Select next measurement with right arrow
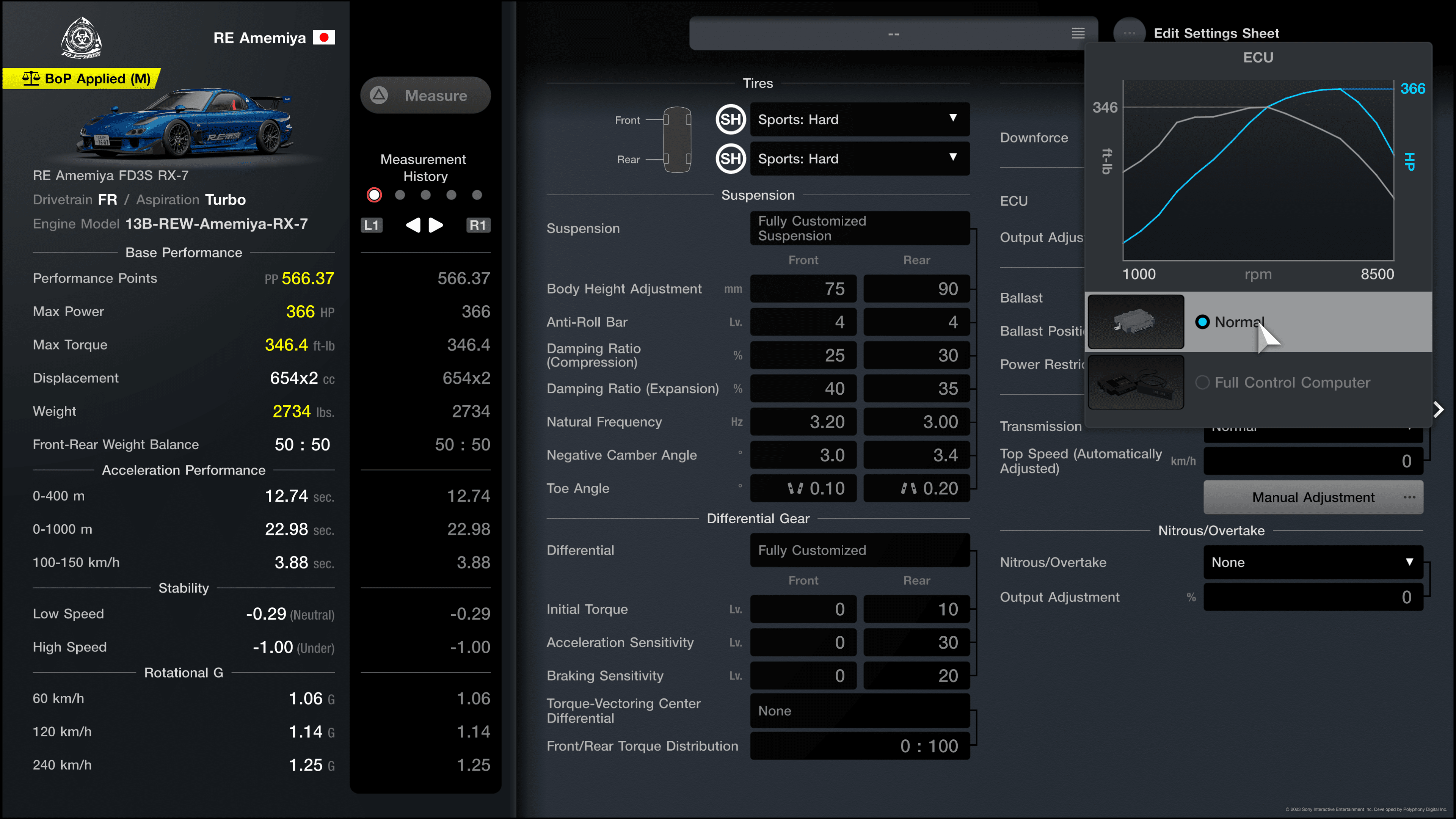Viewport: 1456px width, 819px height. (x=436, y=225)
